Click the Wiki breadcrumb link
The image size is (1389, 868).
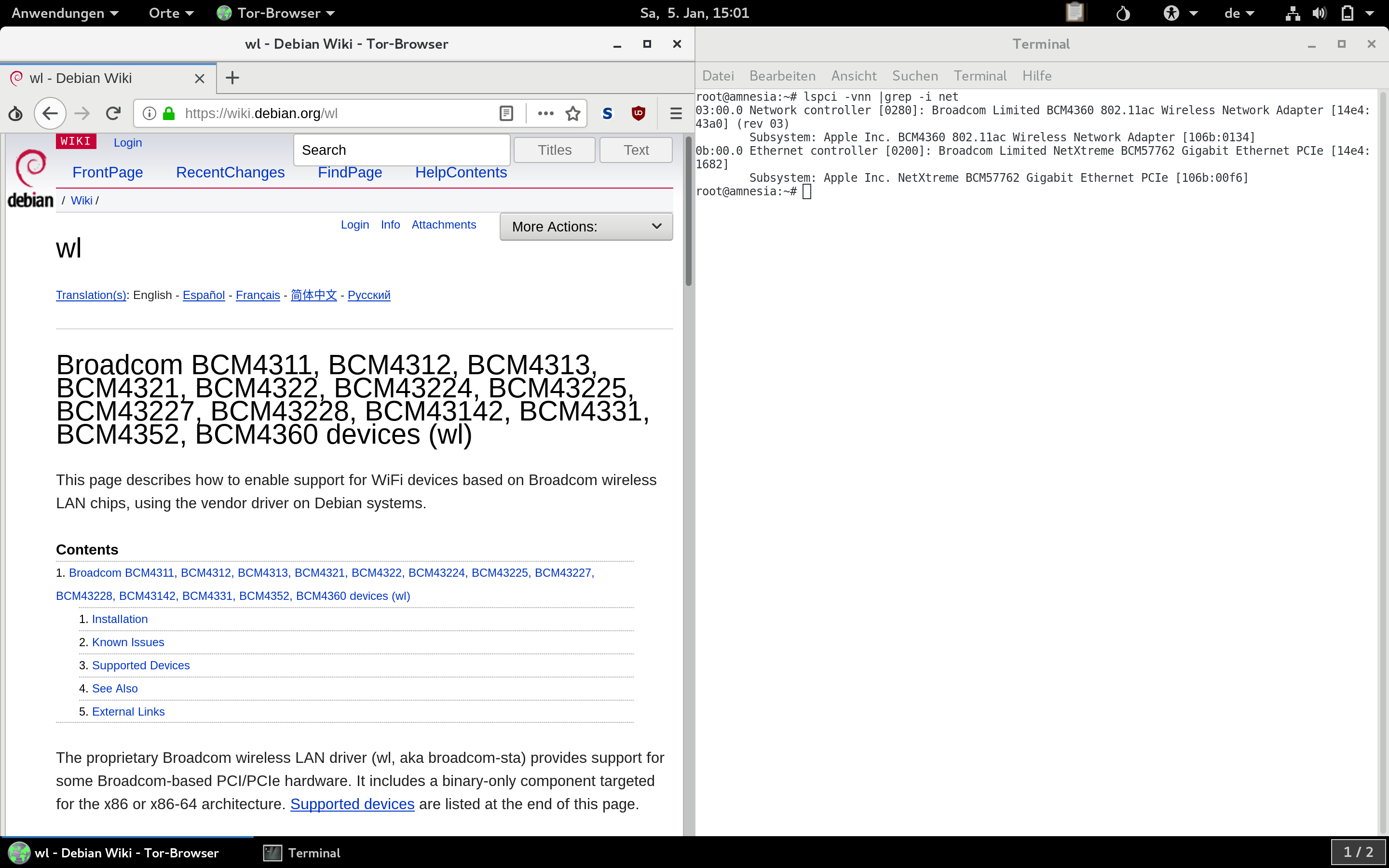[x=82, y=200]
